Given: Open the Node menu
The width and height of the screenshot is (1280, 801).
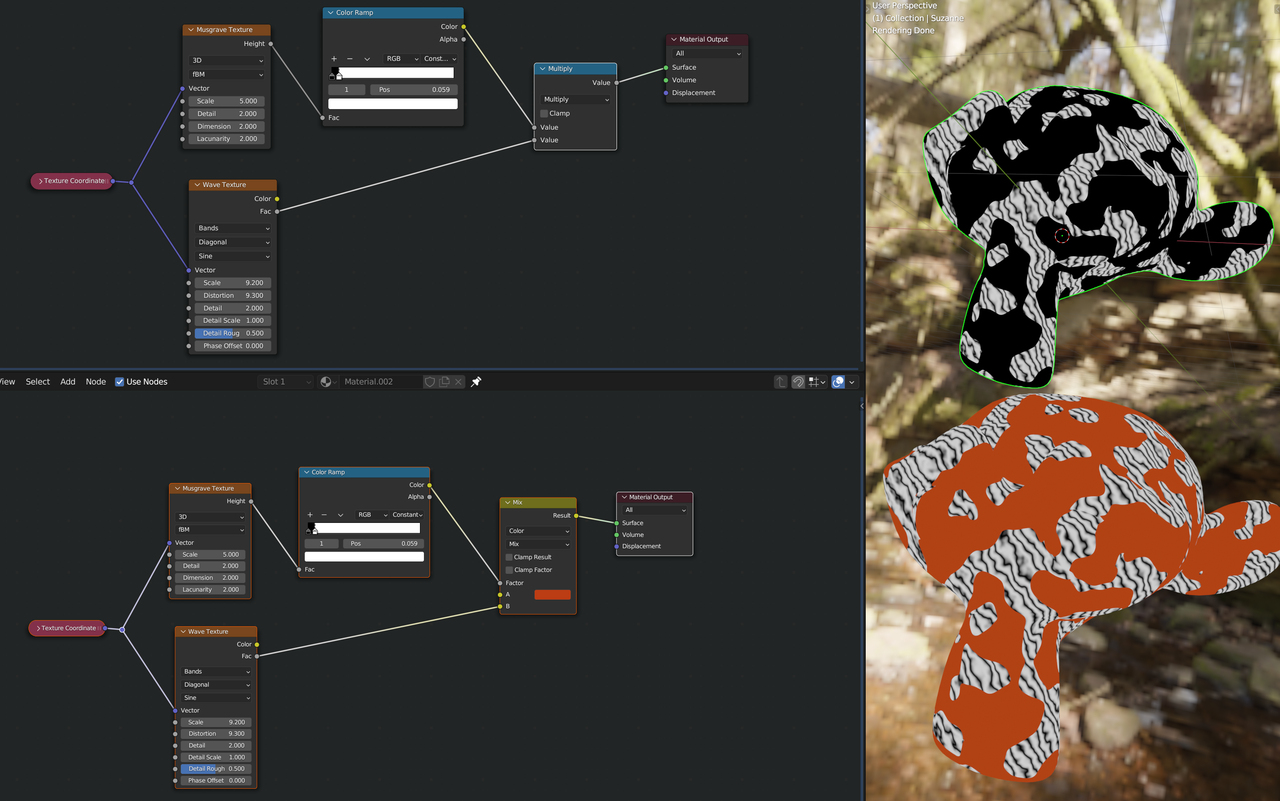Looking at the screenshot, I should [95, 381].
